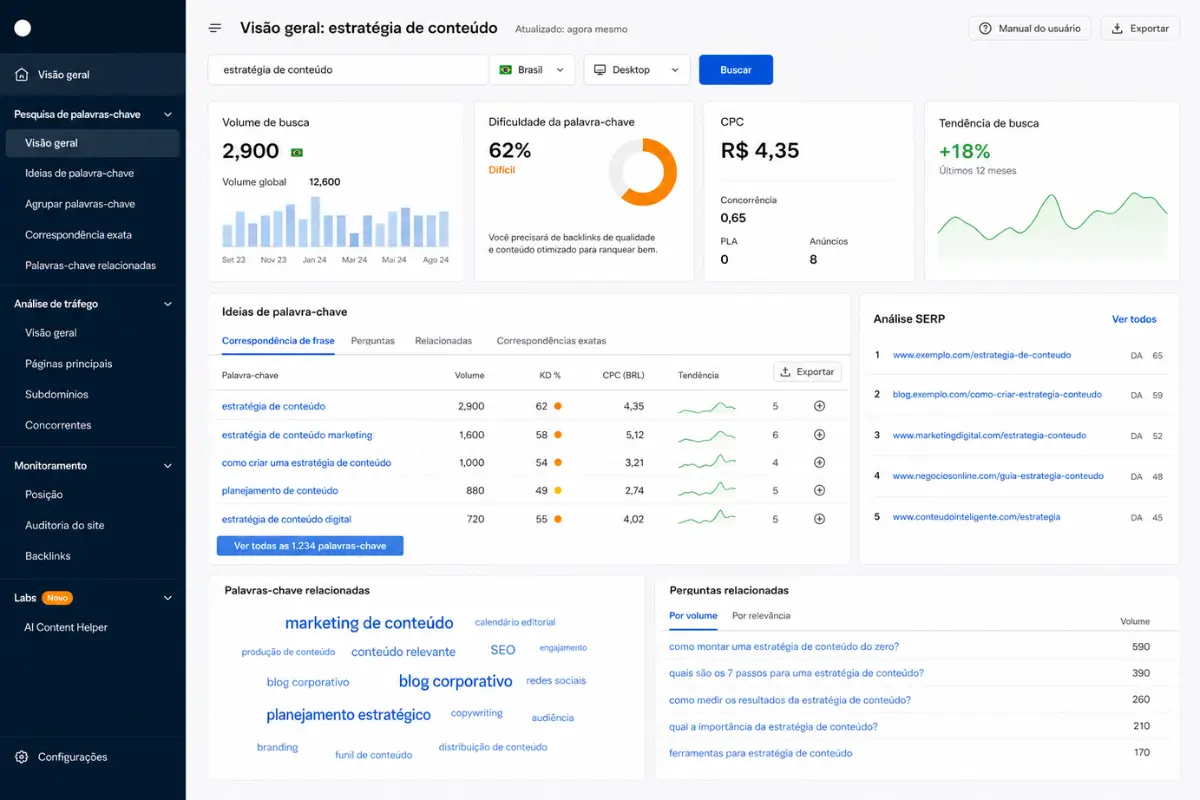Collapse the Análise de tráfego section
Viewport: 1200px width, 800px height.
point(168,304)
